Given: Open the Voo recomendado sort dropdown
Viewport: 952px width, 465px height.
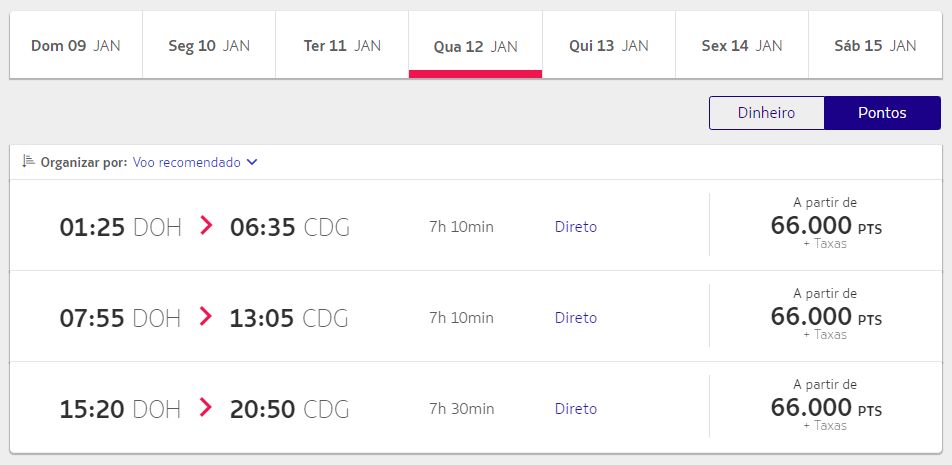Looking at the screenshot, I should click(195, 163).
